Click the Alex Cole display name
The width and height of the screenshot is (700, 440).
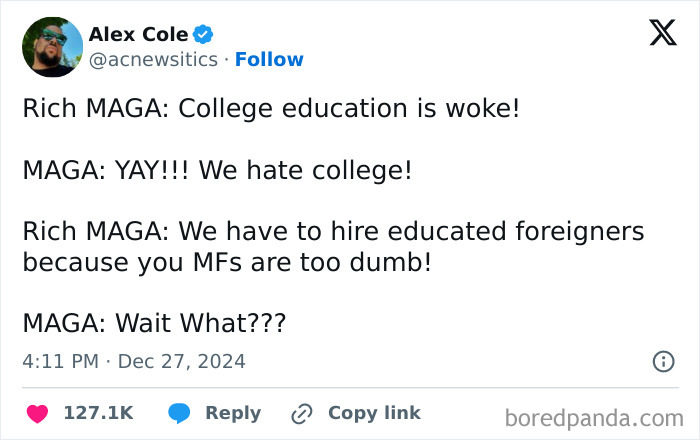click(x=137, y=35)
